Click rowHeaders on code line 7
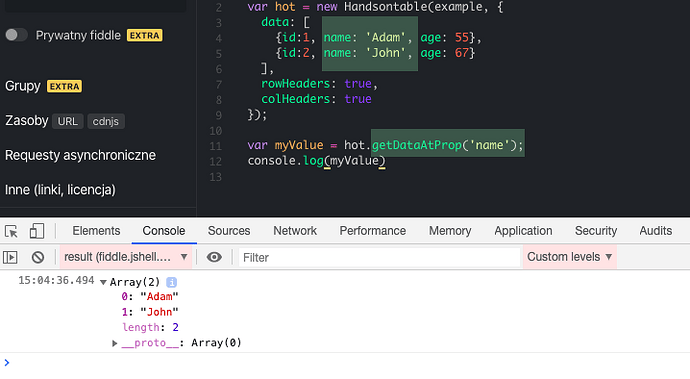Image resolution: width=690 pixels, height=379 pixels. 296,84
